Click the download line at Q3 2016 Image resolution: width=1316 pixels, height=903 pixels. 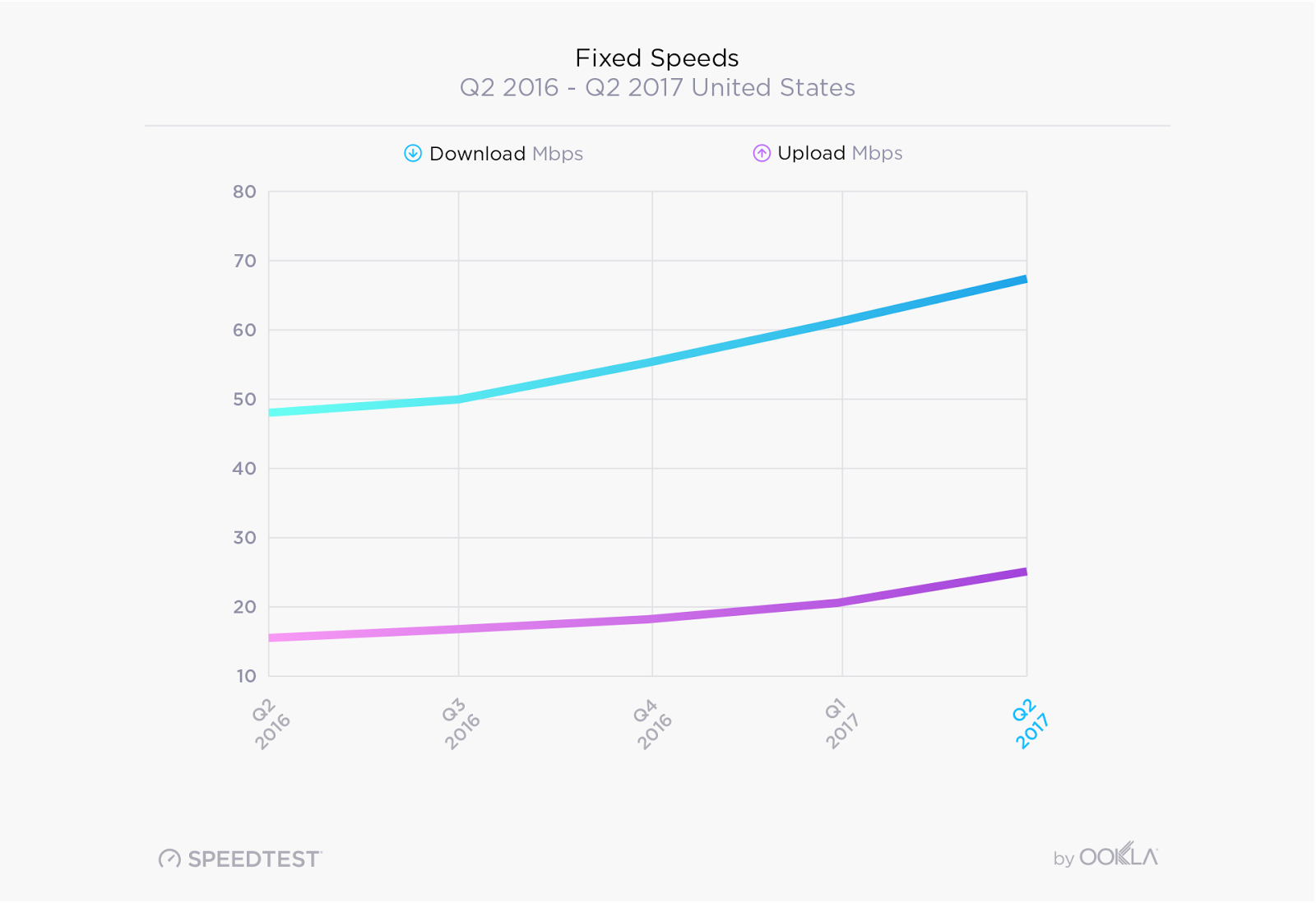pyautogui.click(x=458, y=400)
